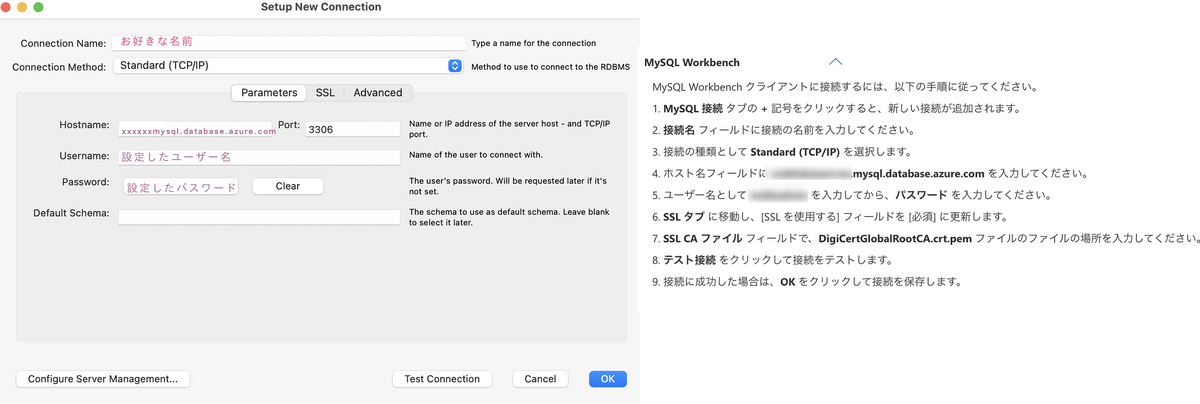The width and height of the screenshot is (1200, 404).
Task: Select the Advanced tab
Action: pos(377,93)
